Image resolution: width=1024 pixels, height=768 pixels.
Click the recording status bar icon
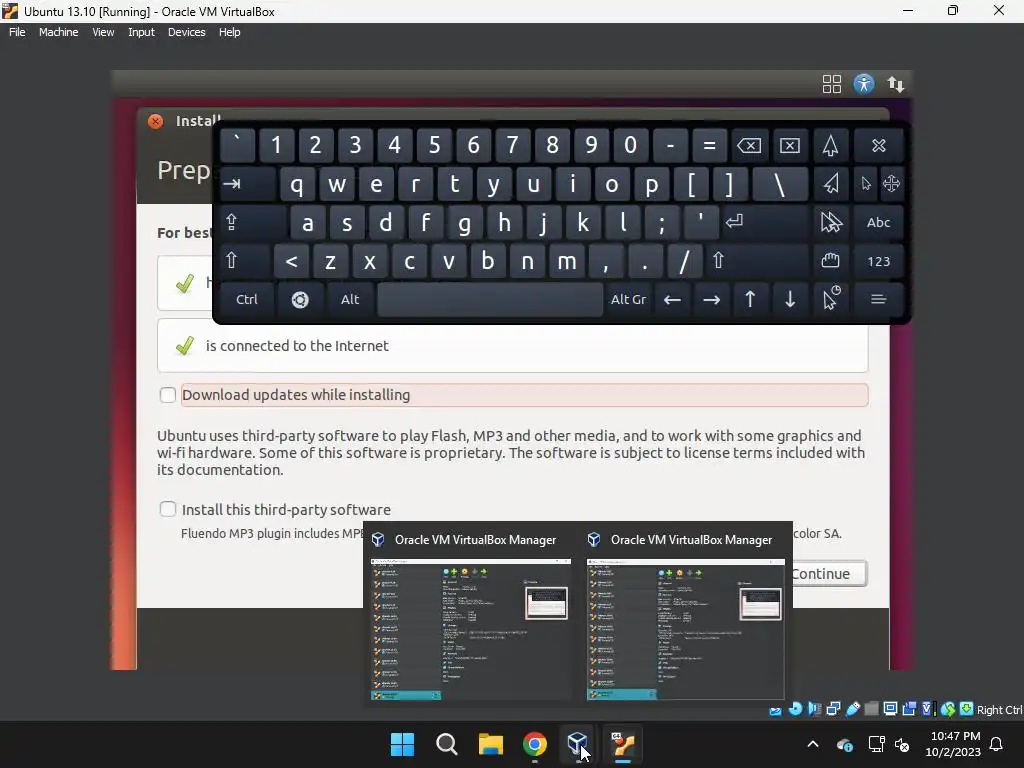(x=909, y=709)
